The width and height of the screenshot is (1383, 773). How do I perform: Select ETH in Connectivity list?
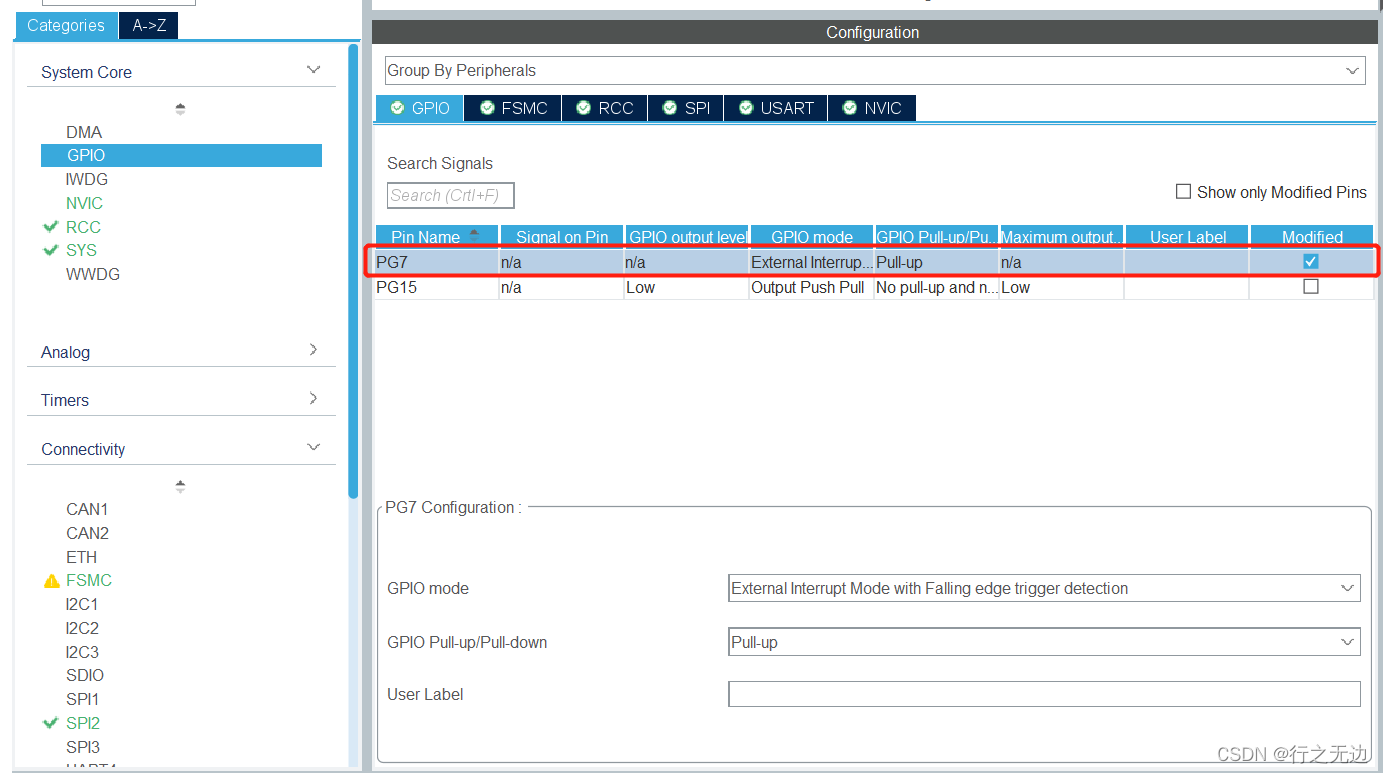[x=82, y=557]
